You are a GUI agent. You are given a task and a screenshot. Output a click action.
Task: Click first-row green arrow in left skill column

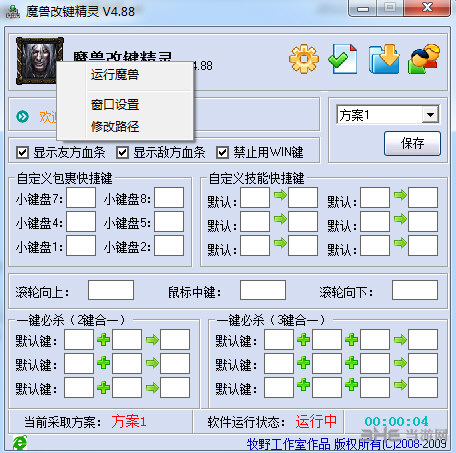pyautogui.click(x=280, y=195)
